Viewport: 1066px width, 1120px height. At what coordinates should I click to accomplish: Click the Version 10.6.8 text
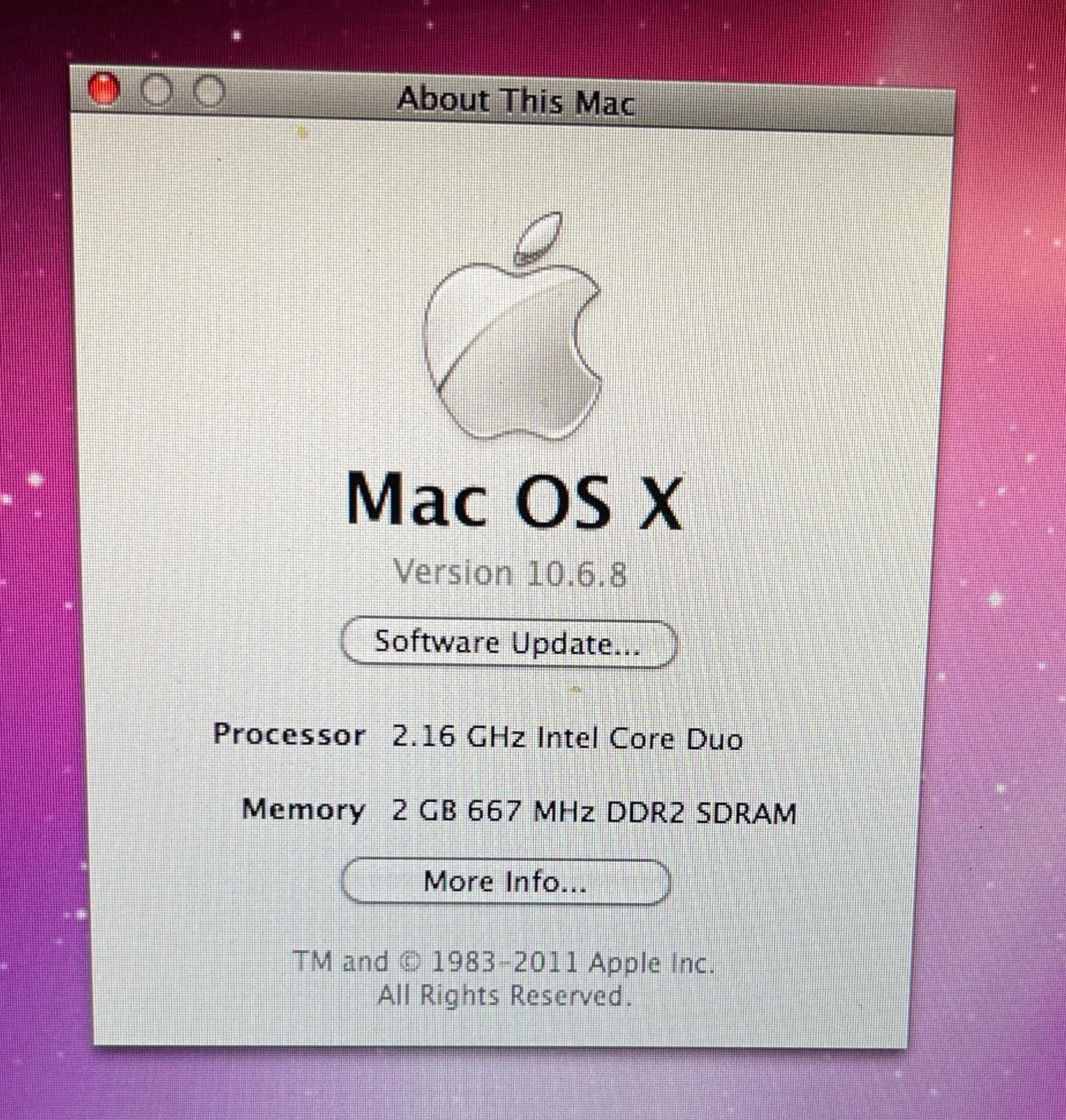510,574
